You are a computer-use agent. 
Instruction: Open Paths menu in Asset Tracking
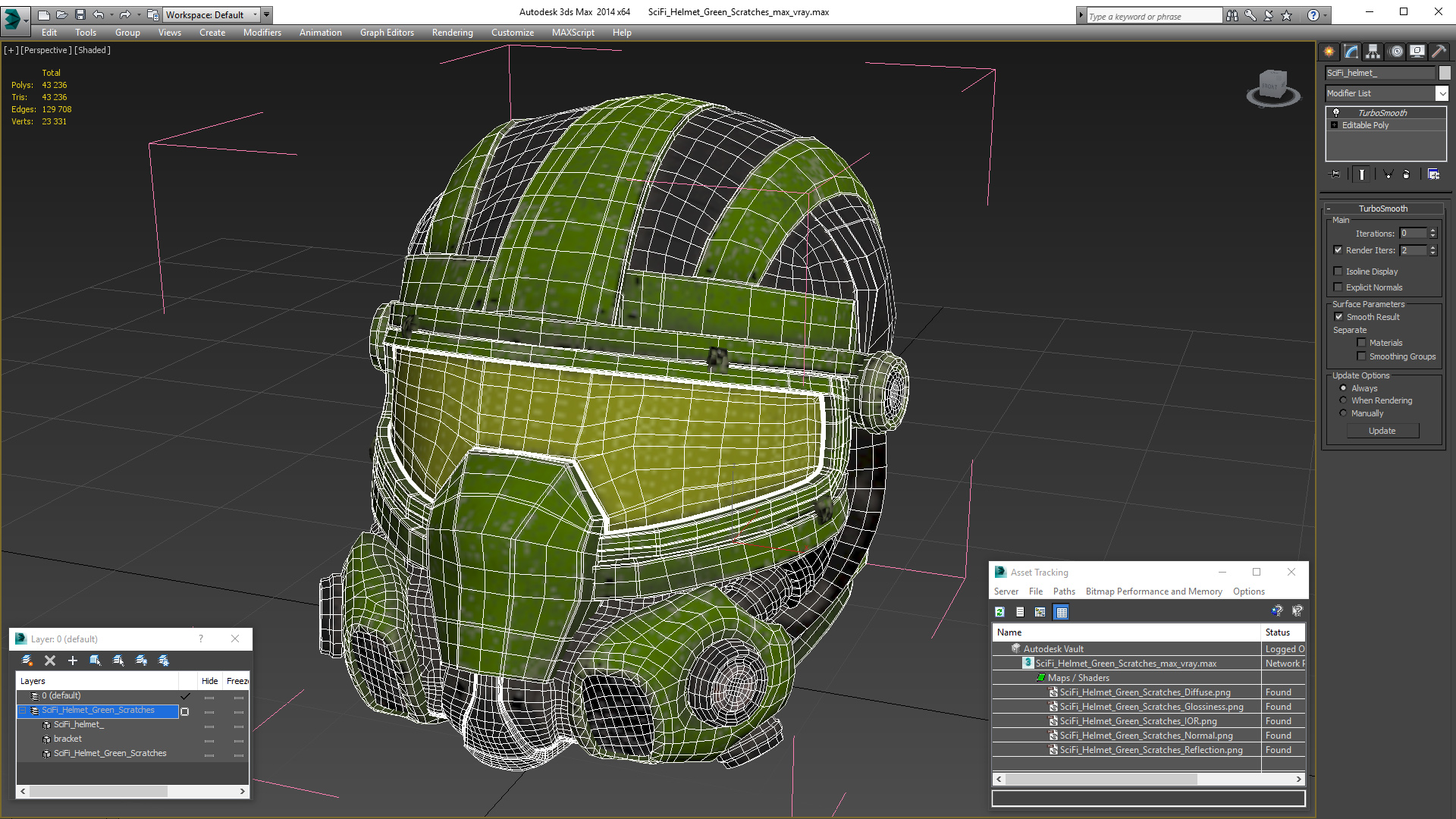coord(1063,591)
